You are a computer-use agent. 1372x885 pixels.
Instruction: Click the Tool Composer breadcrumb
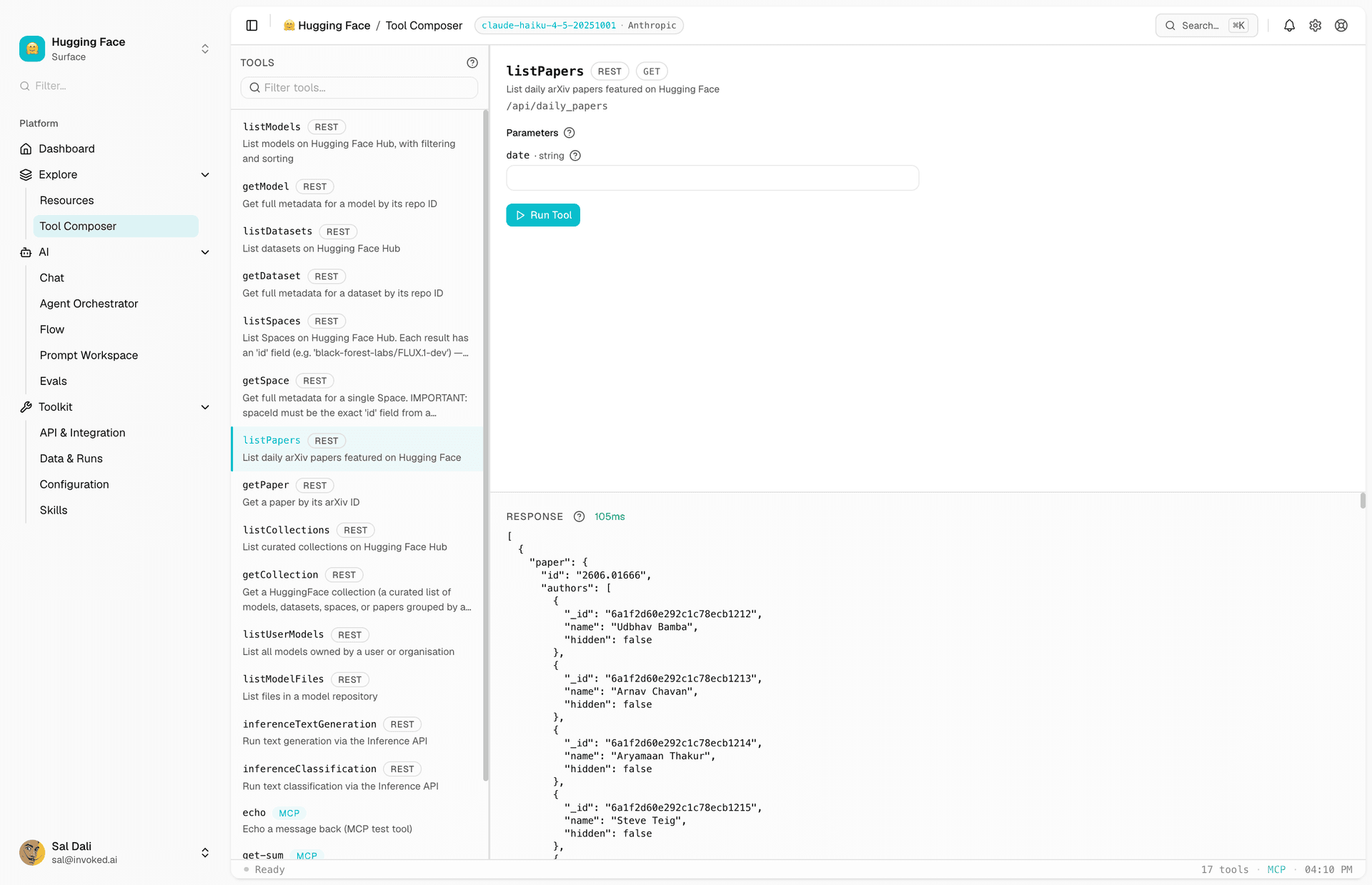pyautogui.click(x=424, y=26)
